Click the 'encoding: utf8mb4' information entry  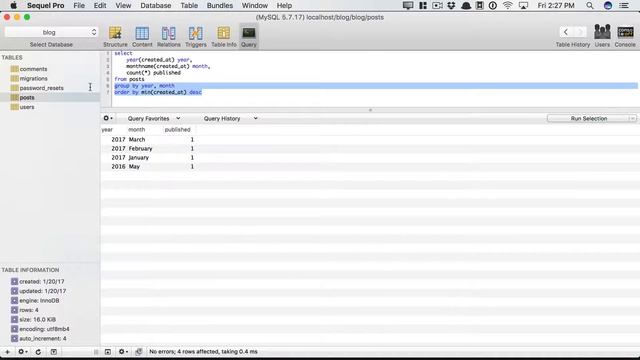pos(44,329)
